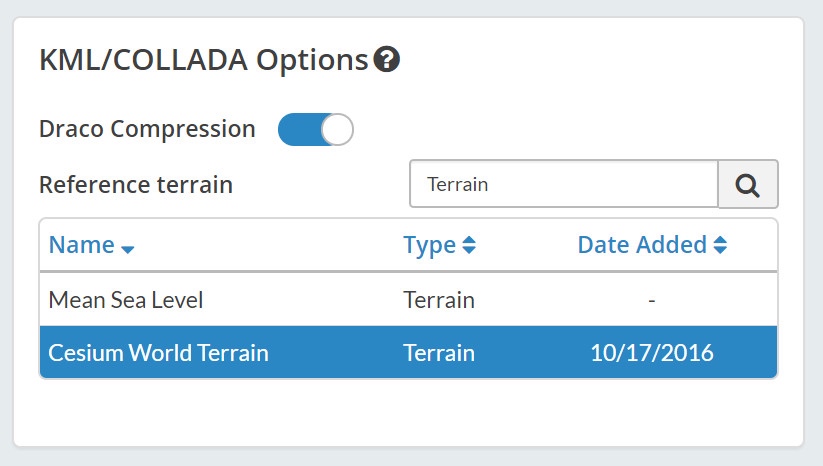The image size is (823, 466).
Task: Click the KML/COLLADA Options heading
Action: coord(203,60)
